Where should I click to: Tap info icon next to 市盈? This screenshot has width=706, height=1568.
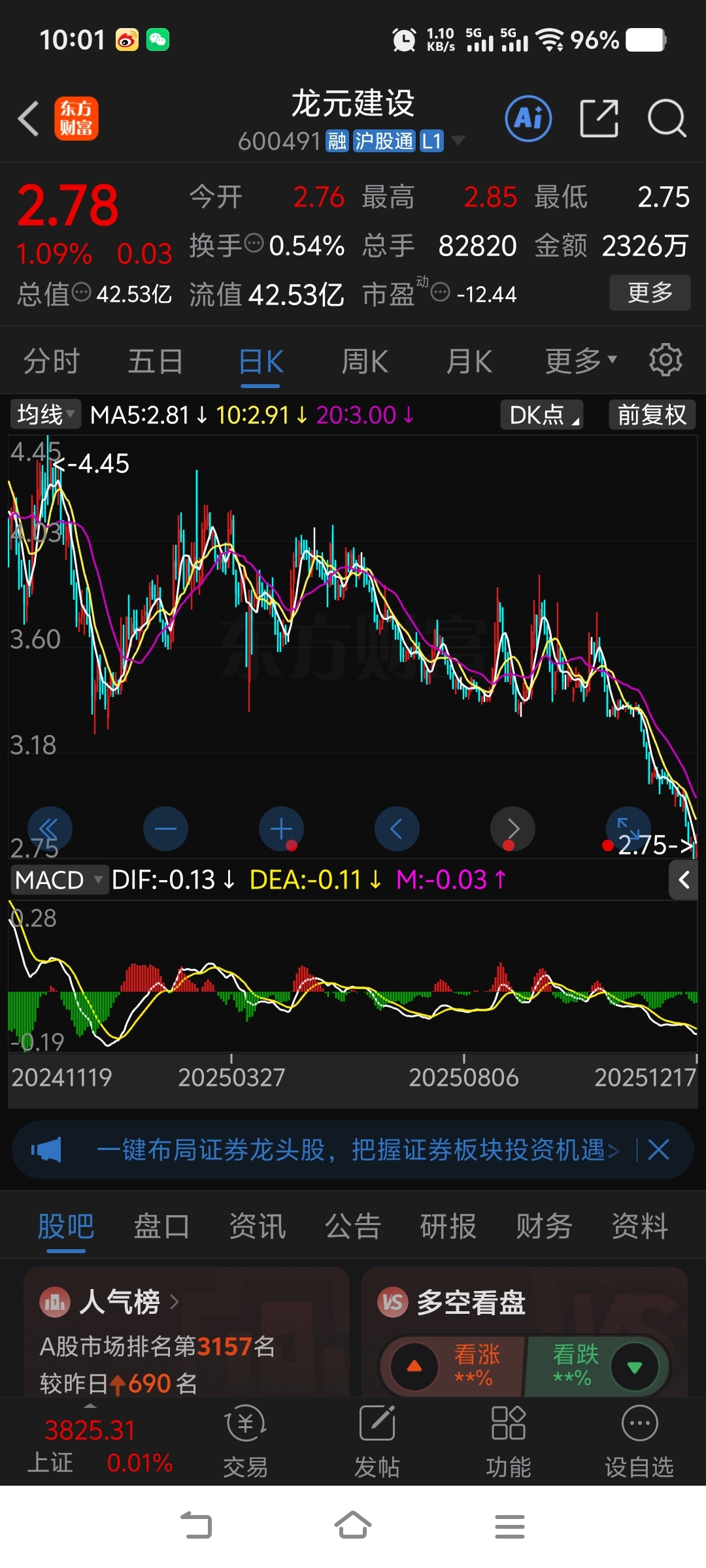(441, 292)
